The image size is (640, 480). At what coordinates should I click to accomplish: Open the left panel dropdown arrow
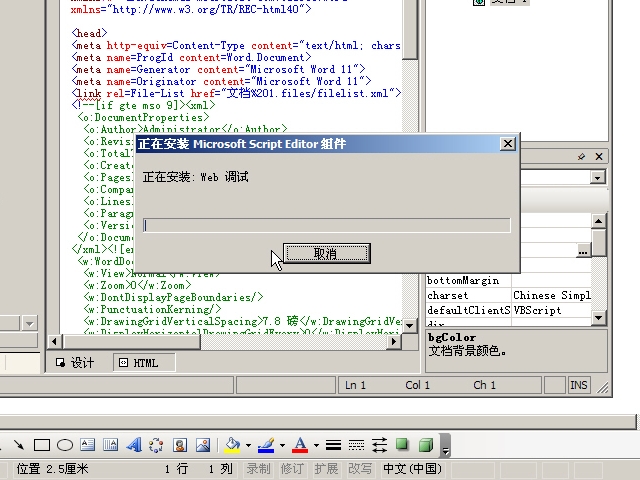[x=29, y=324]
